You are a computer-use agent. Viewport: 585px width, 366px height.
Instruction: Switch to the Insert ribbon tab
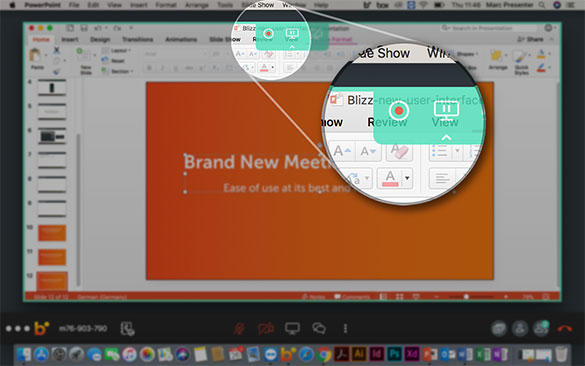[x=70, y=39]
